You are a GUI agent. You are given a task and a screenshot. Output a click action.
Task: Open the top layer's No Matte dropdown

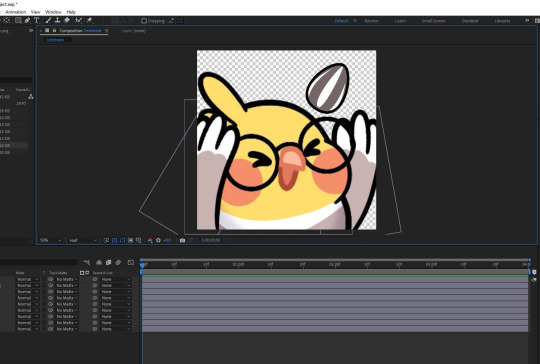tap(67, 279)
